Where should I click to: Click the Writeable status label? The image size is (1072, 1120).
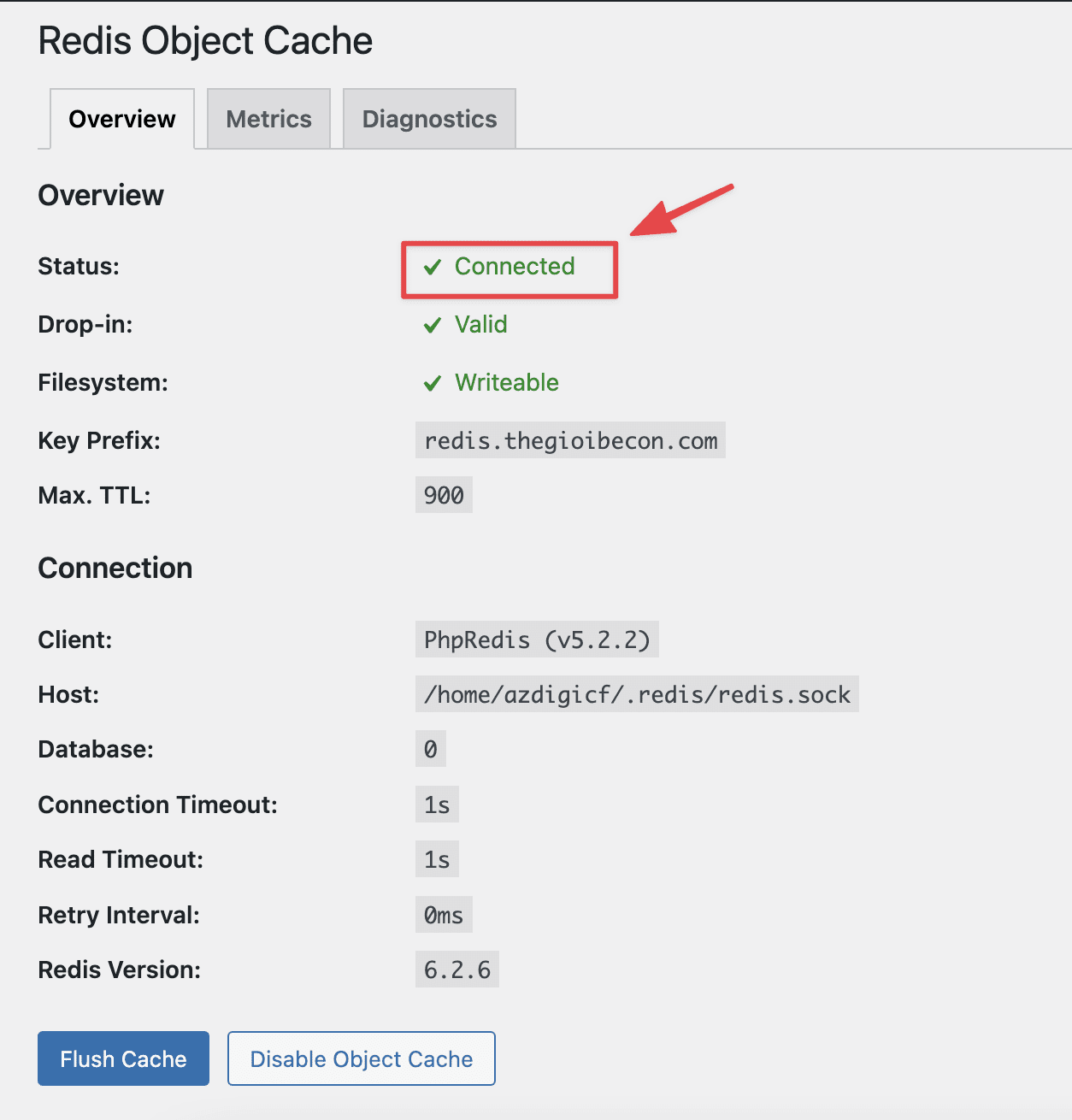[x=506, y=383]
